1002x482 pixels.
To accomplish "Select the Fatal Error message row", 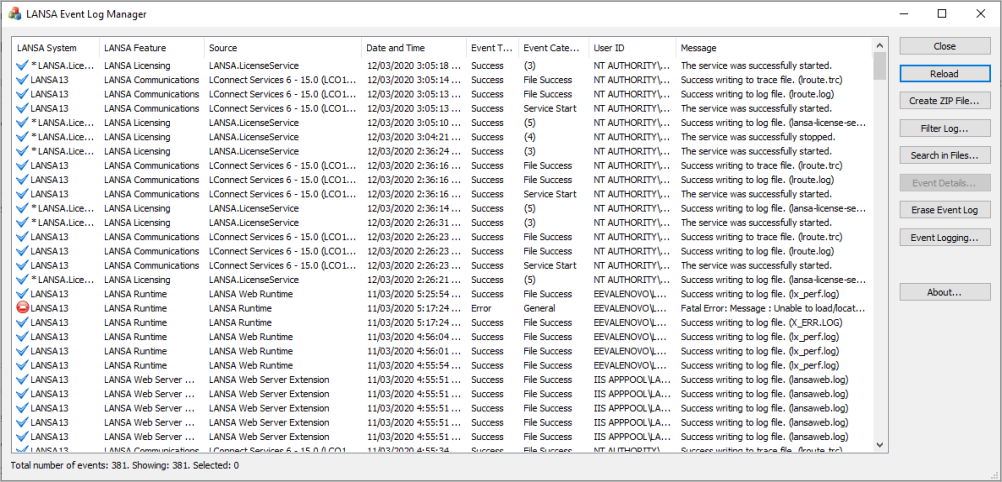I will (442, 308).
